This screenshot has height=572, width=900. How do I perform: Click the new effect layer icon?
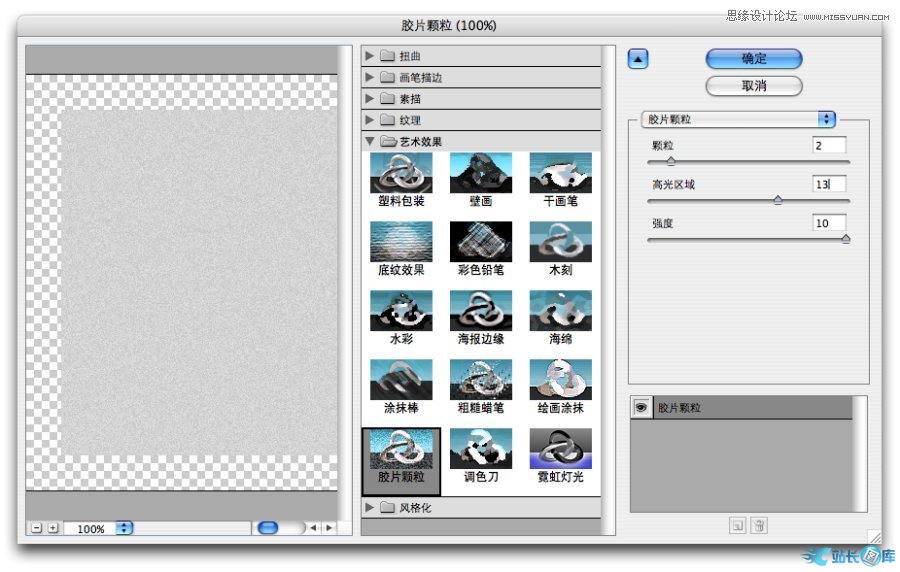(x=738, y=525)
